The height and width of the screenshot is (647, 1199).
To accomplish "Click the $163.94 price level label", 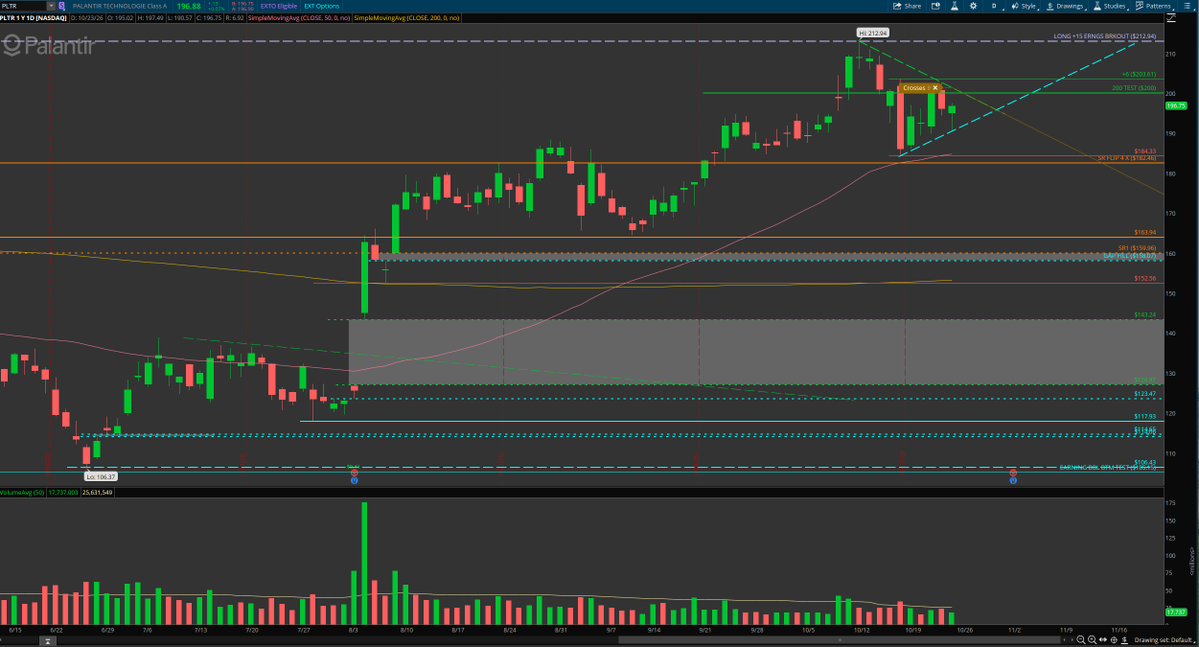I will (1145, 232).
